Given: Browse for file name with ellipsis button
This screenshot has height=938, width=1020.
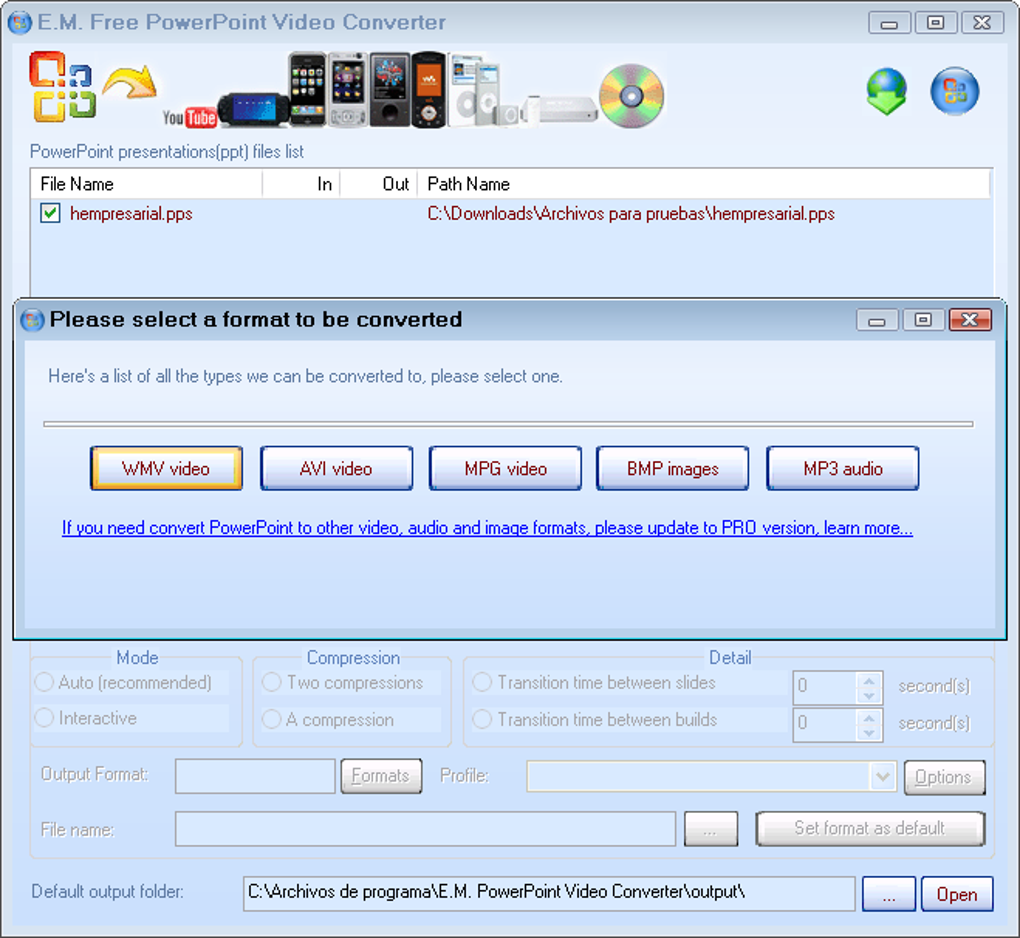Looking at the screenshot, I should tap(711, 829).
